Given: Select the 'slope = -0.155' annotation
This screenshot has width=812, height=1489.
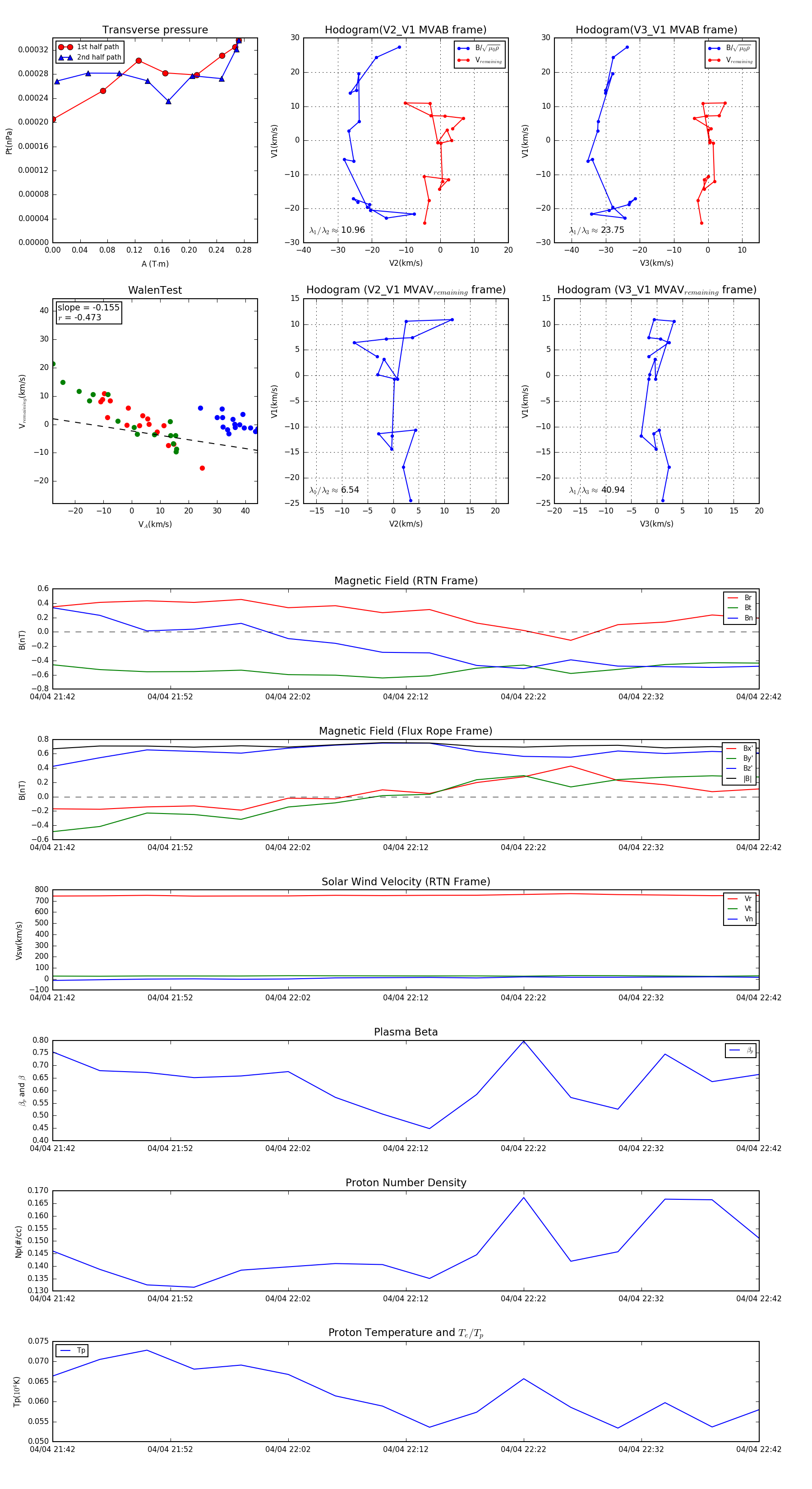Looking at the screenshot, I should click(x=88, y=308).
